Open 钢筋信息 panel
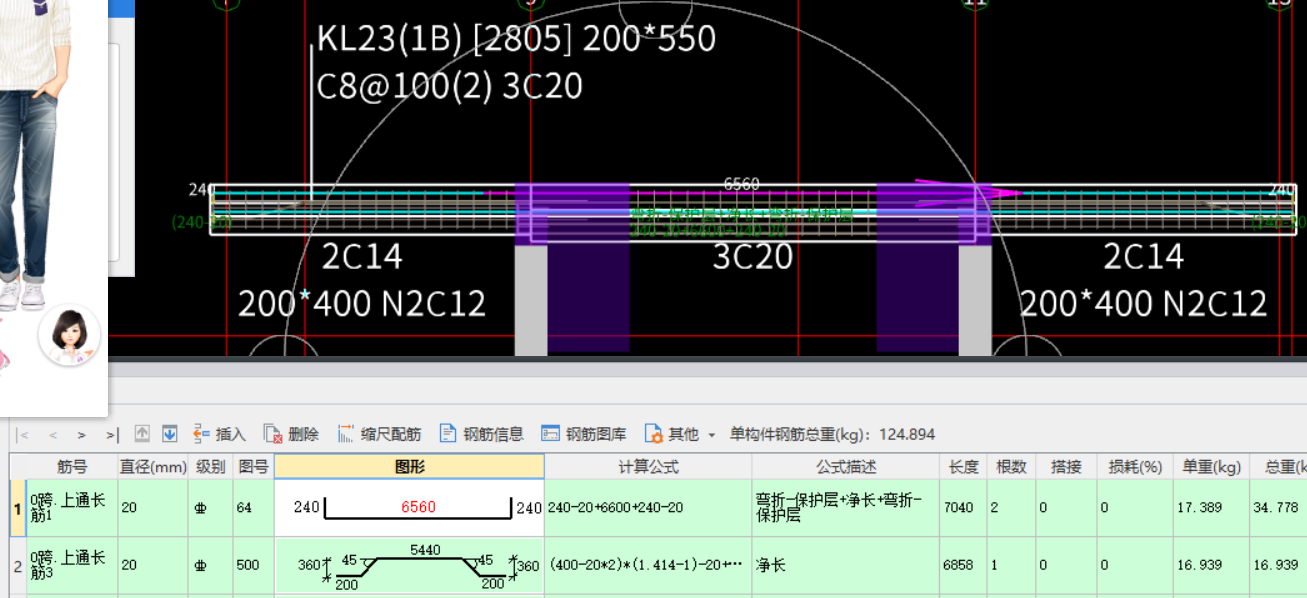This screenshot has height=598, width=1307. point(481,434)
